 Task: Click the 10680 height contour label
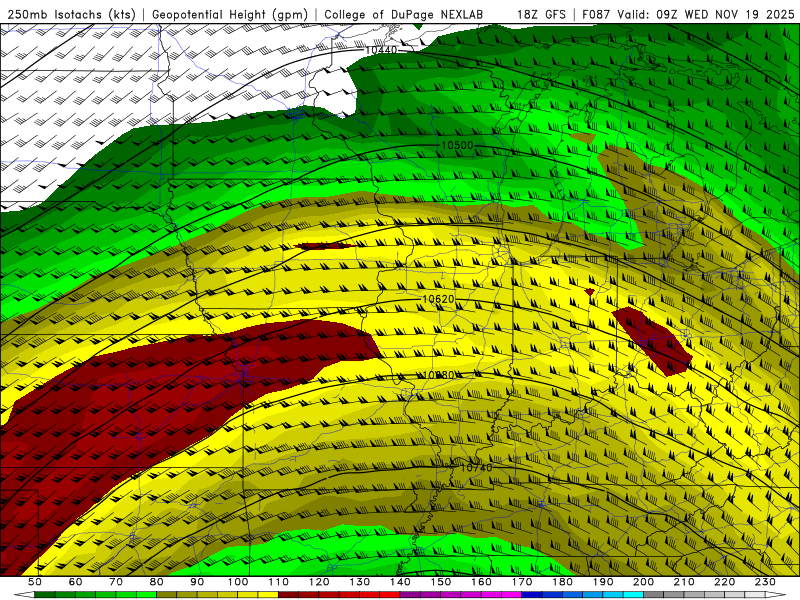[439, 375]
